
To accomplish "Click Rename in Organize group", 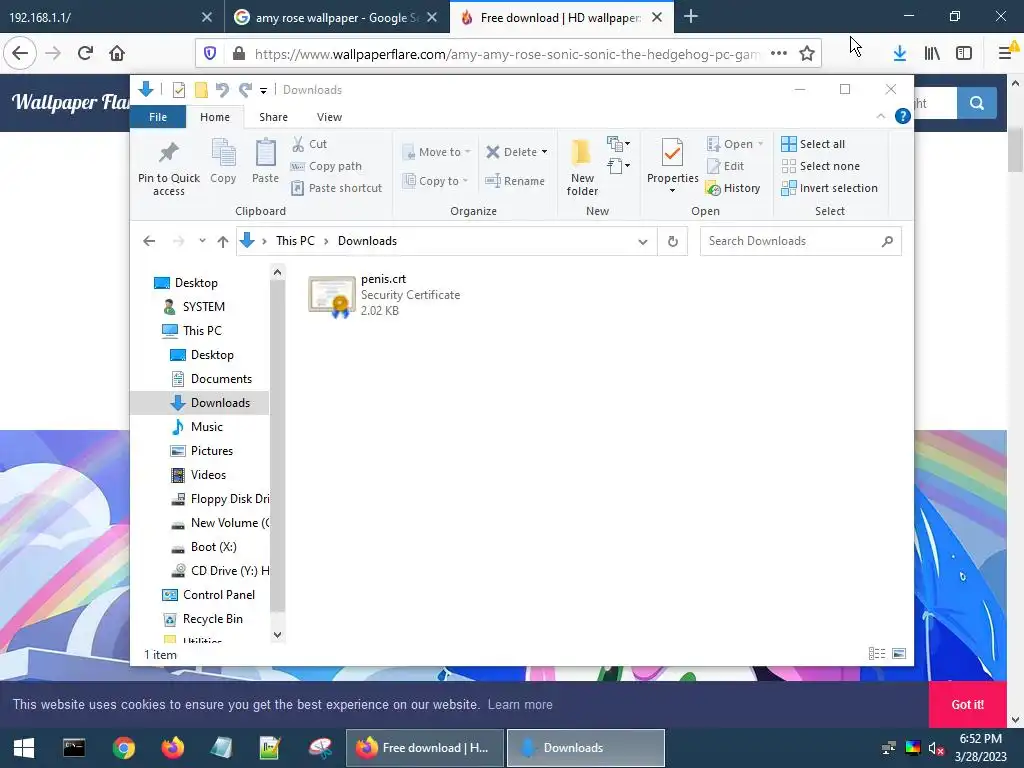I will click(515, 181).
